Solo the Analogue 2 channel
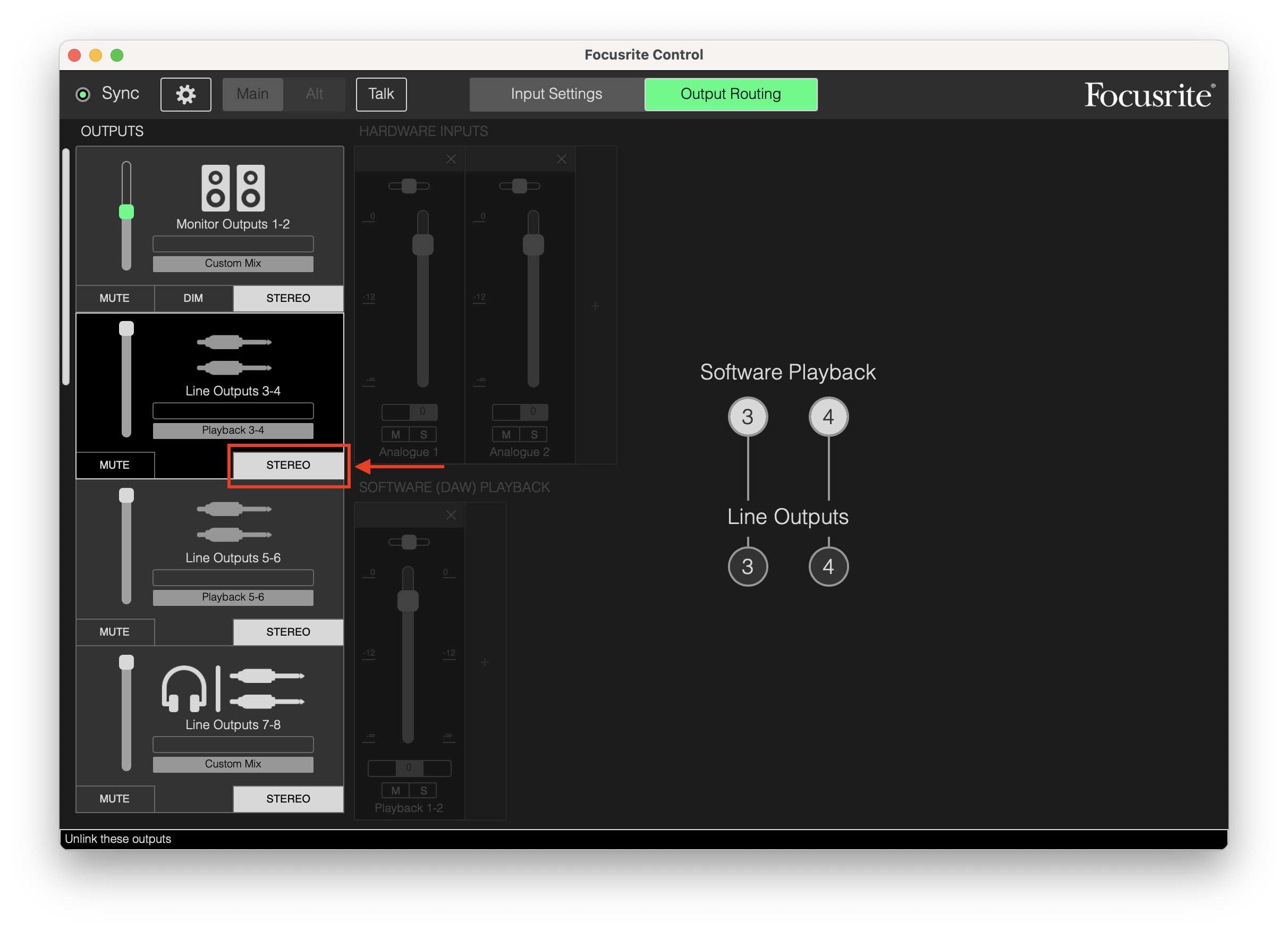Screen dimensions: 1288x929 [x=534, y=434]
